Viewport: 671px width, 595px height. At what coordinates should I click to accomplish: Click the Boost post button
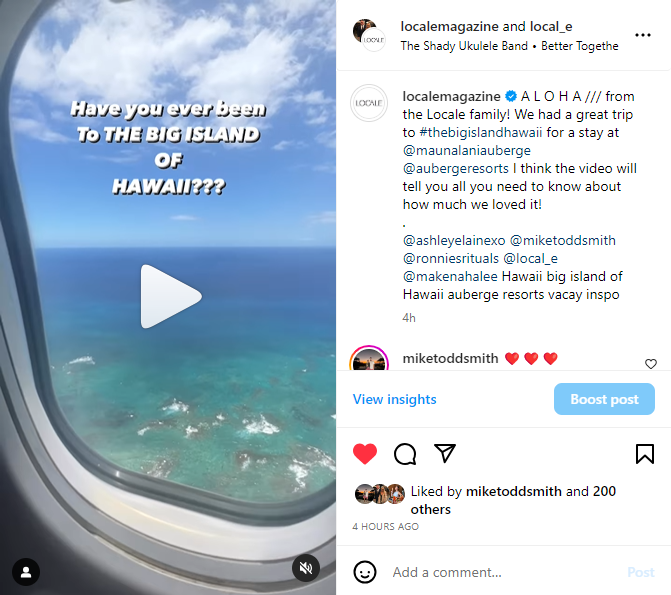(604, 399)
